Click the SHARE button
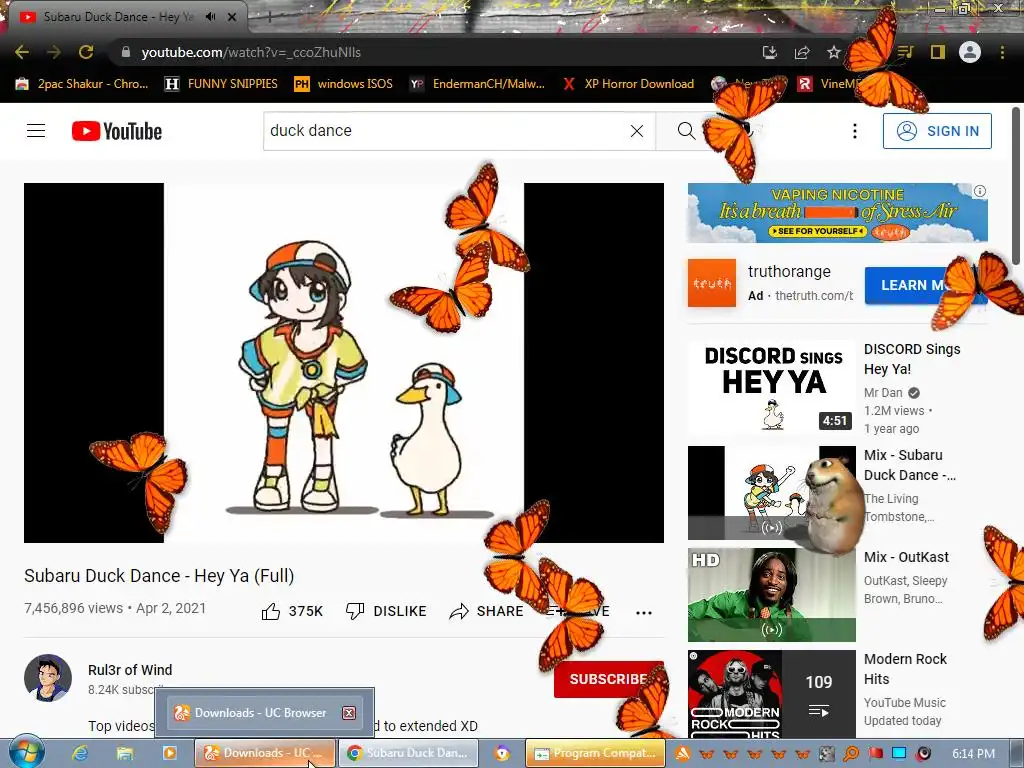 click(x=487, y=611)
